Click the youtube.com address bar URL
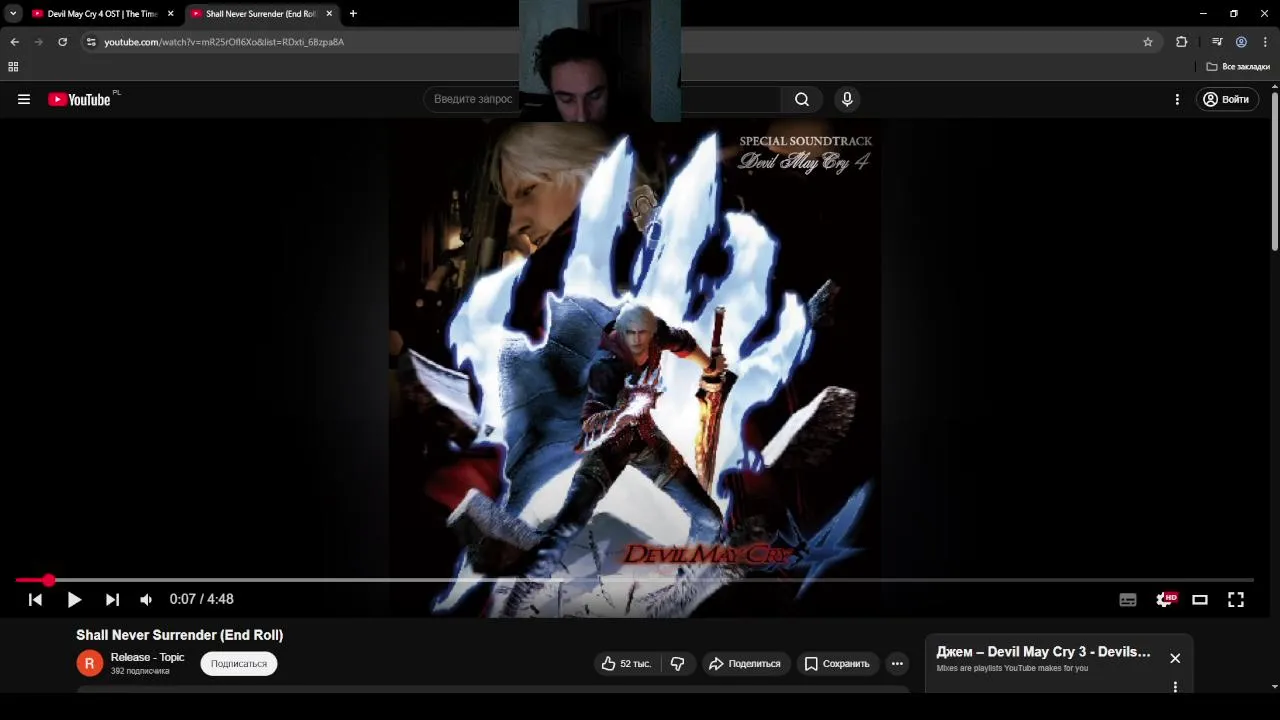This screenshot has height=720, width=1280. point(224,42)
